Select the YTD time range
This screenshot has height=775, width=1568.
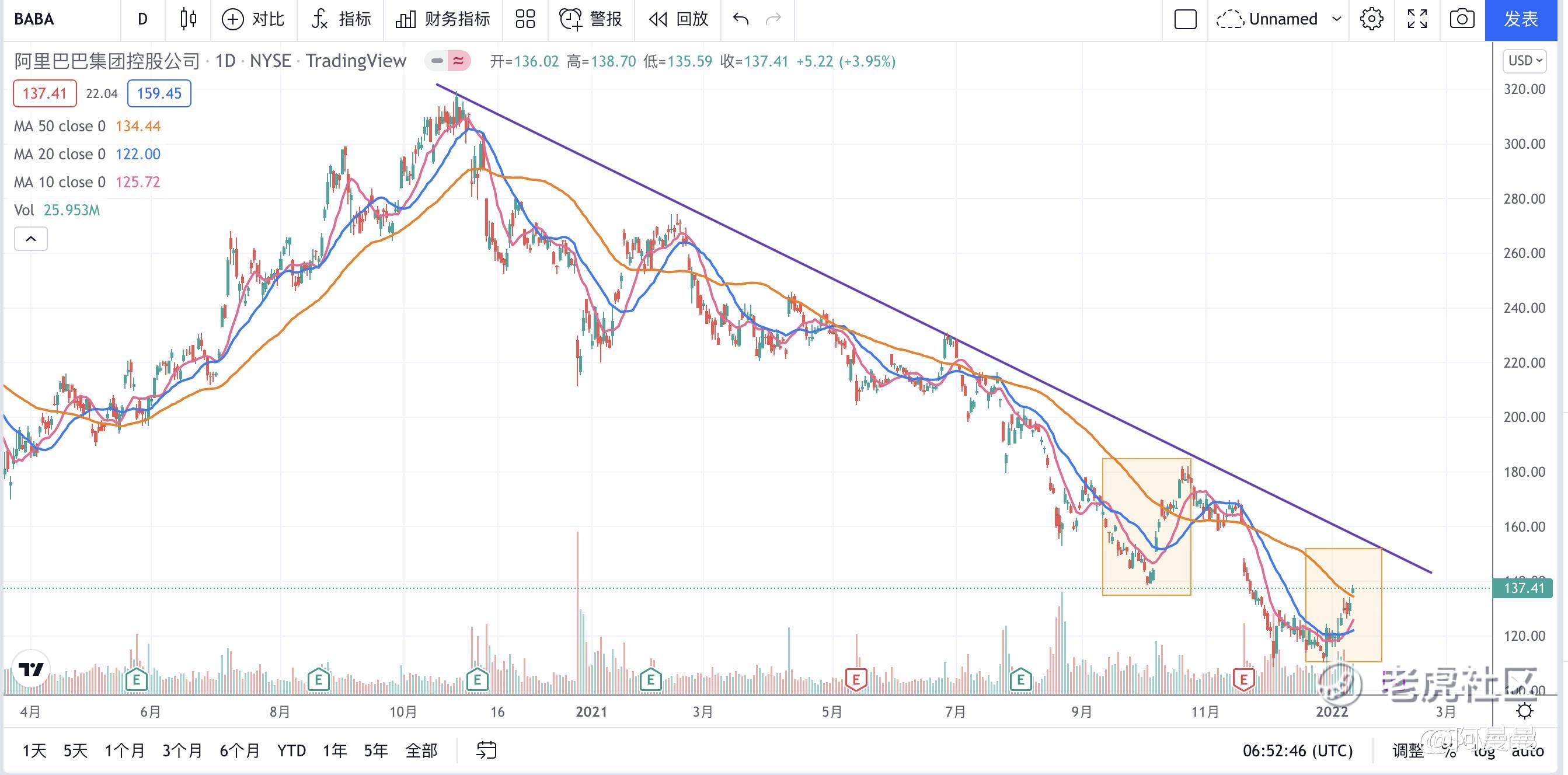tap(291, 750)
